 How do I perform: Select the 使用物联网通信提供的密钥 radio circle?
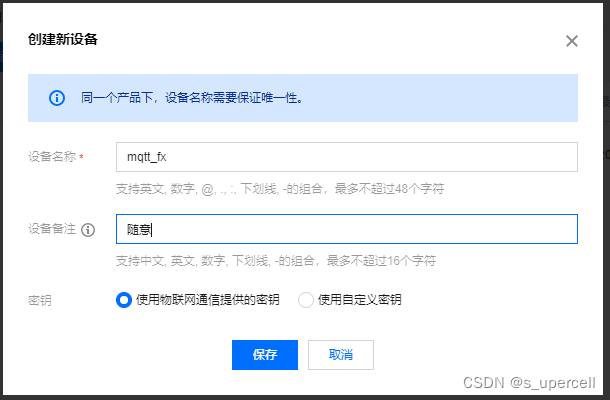point(124,300)
